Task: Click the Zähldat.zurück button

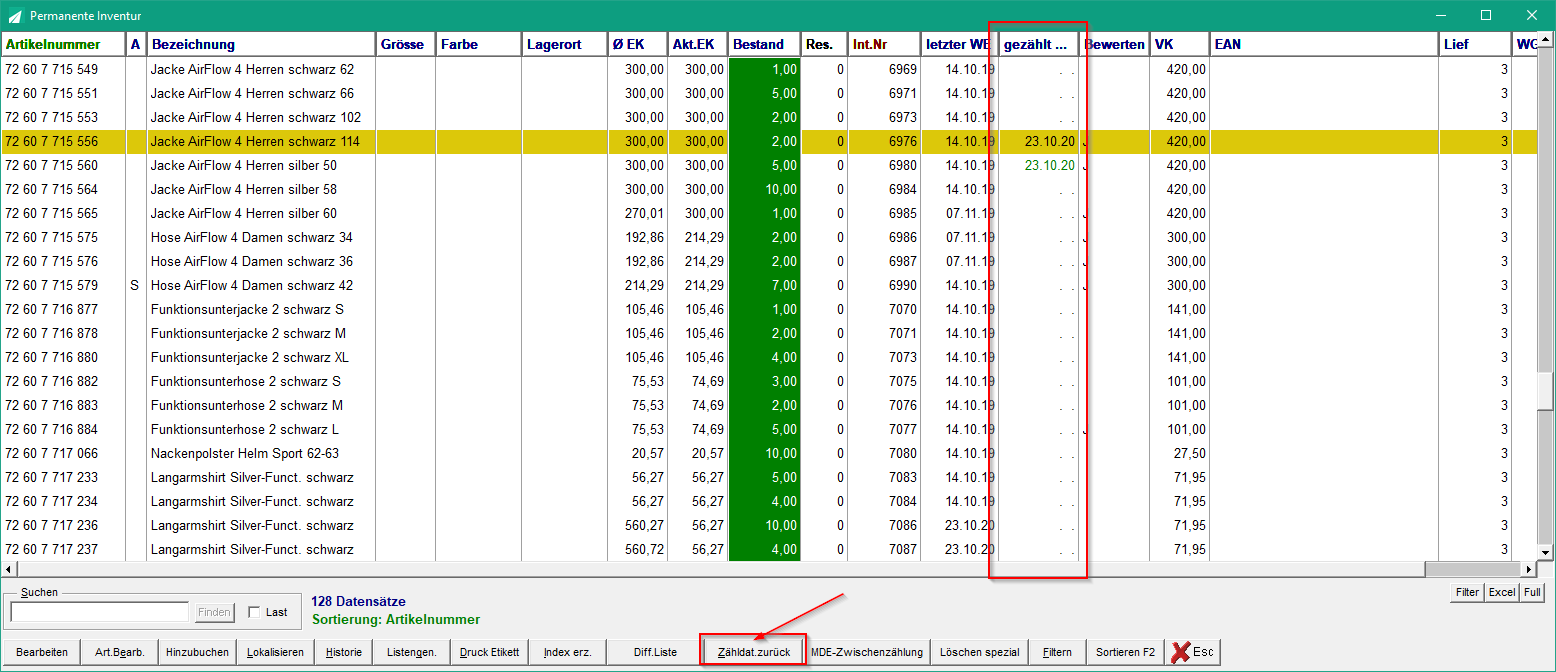Action: coord(754,652)
